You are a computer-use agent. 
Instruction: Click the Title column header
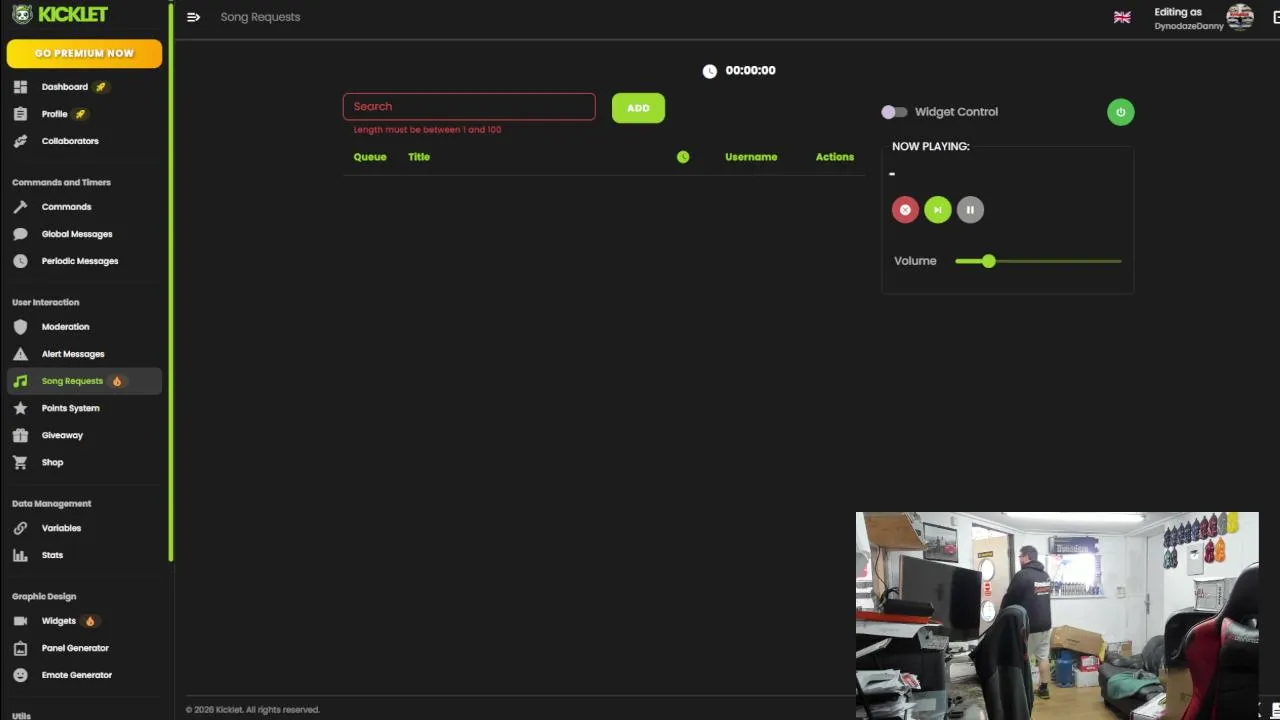tap(419, 157)
